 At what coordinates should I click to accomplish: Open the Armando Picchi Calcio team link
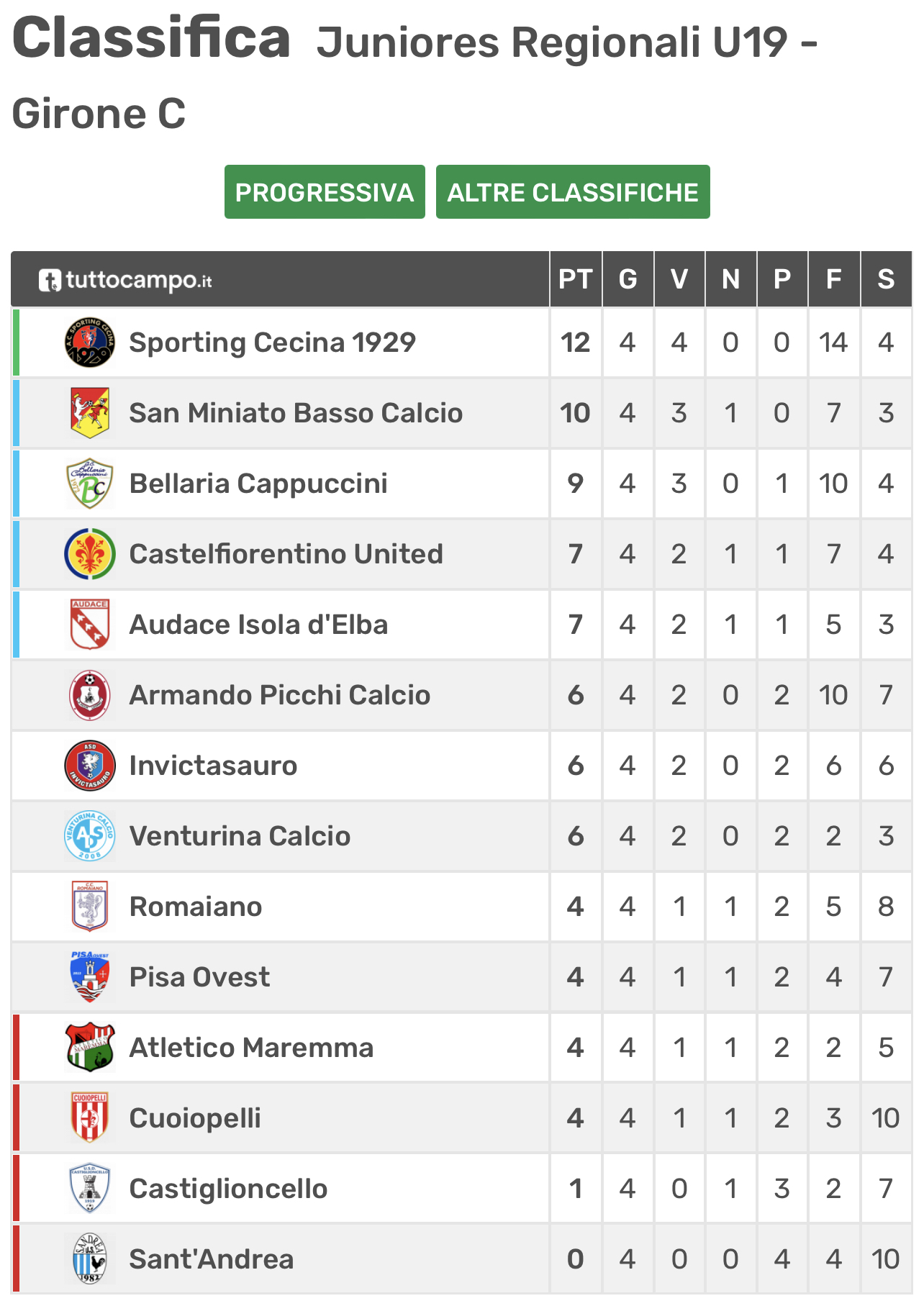[x=280, y=695]
